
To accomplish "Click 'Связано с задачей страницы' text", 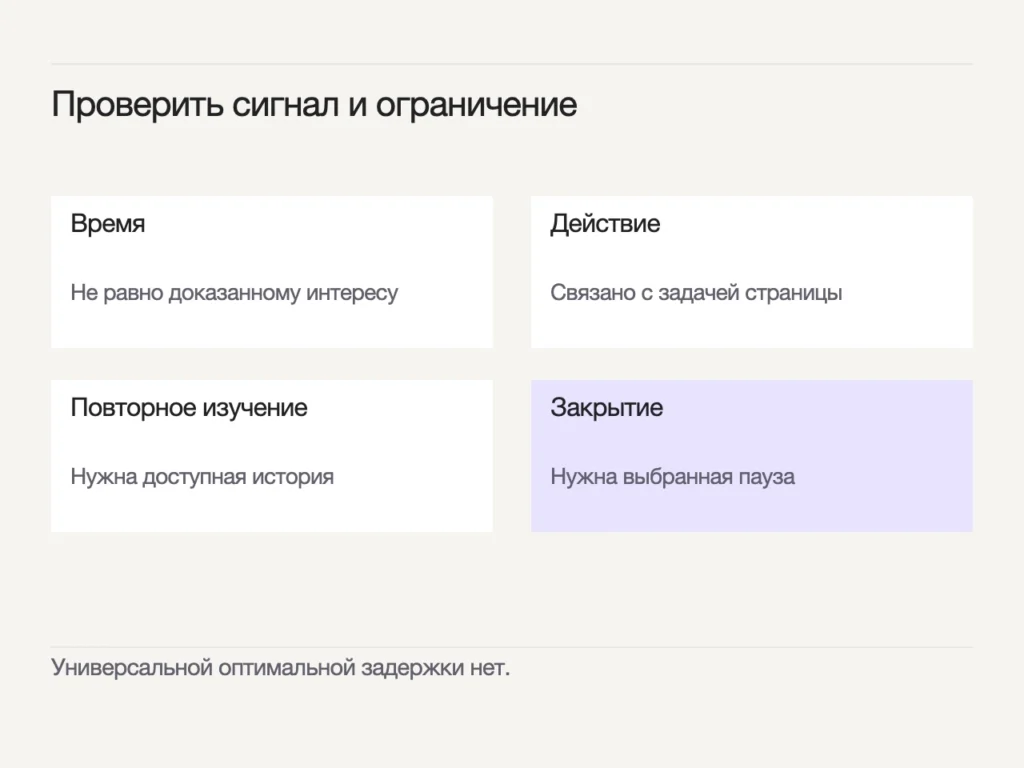I will click(x=696, y=293).
